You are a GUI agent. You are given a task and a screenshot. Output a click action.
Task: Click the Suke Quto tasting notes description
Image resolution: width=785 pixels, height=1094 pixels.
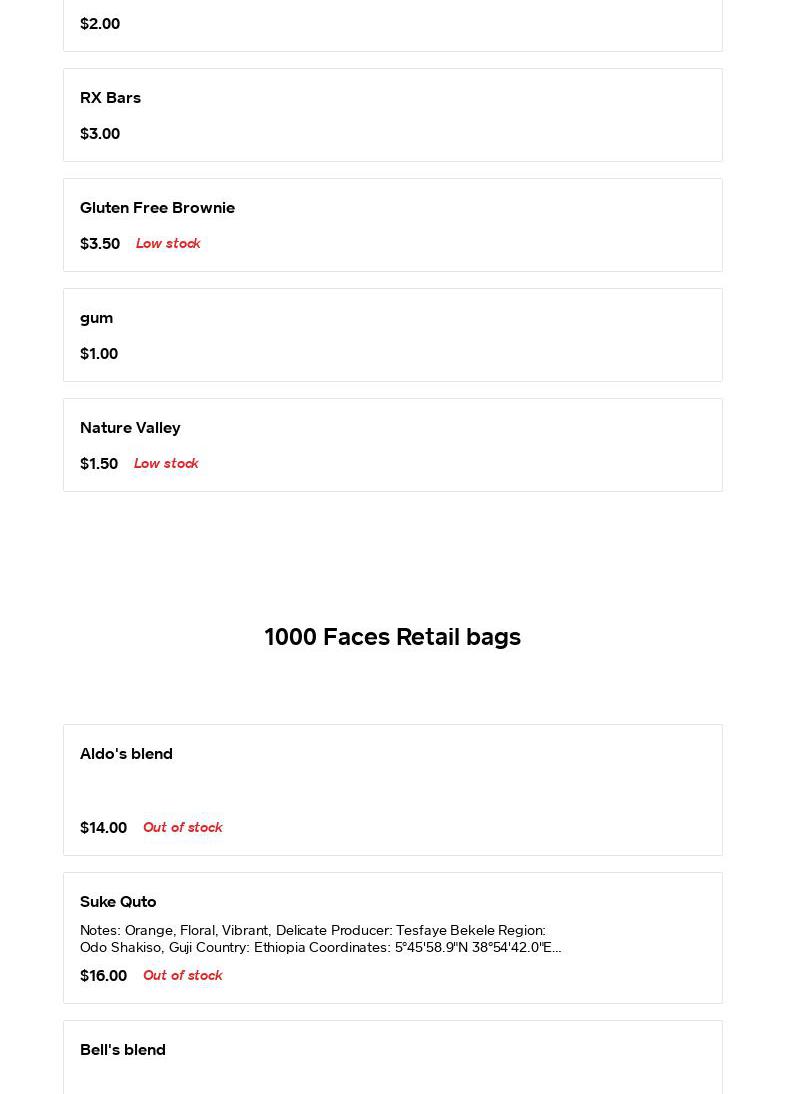pyautogui.click(x=320, y=939)
